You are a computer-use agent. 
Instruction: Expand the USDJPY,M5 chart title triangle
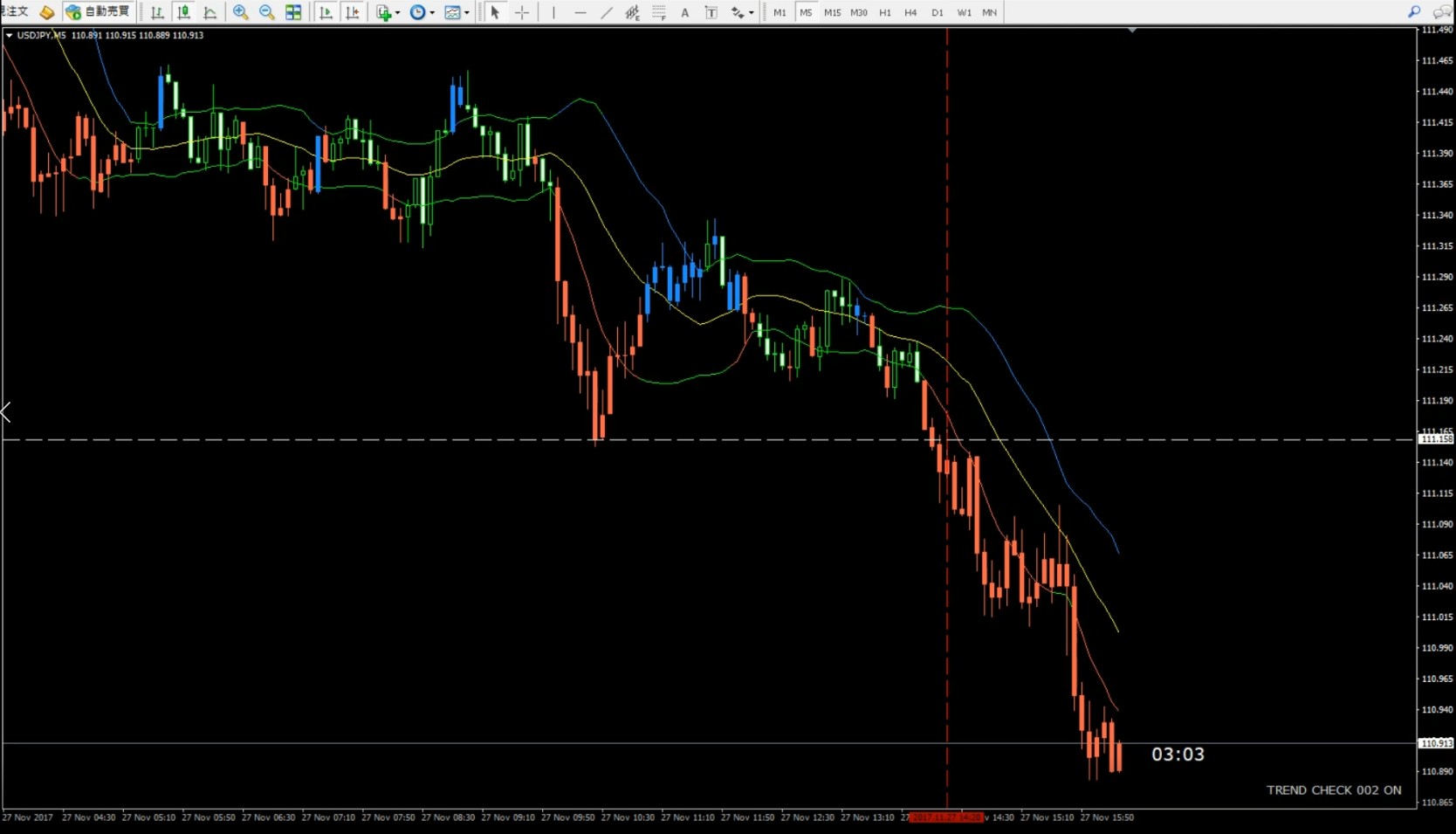(x=9, y=36)
